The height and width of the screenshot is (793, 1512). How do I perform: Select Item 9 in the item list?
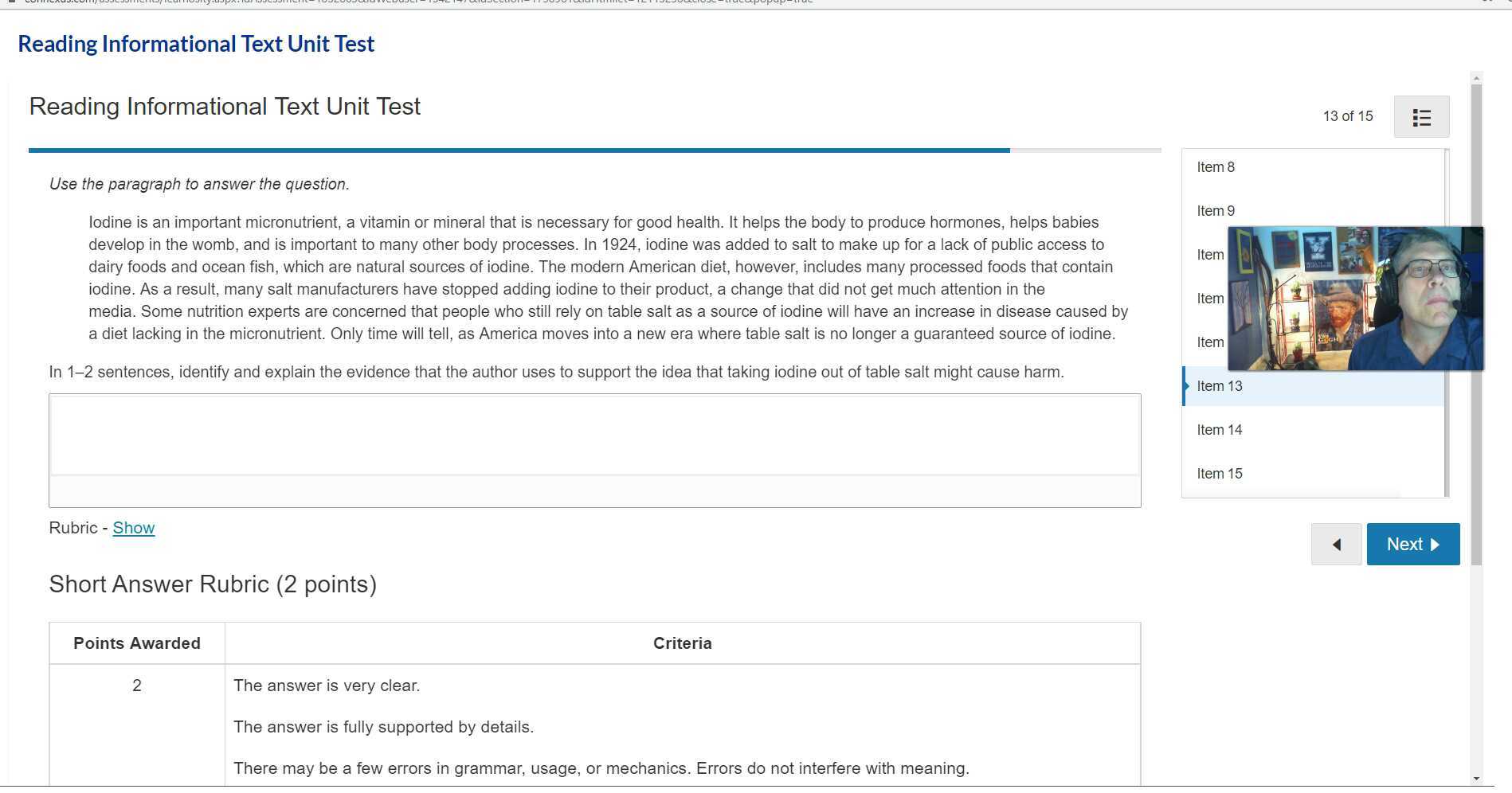tap(1216, 211)
